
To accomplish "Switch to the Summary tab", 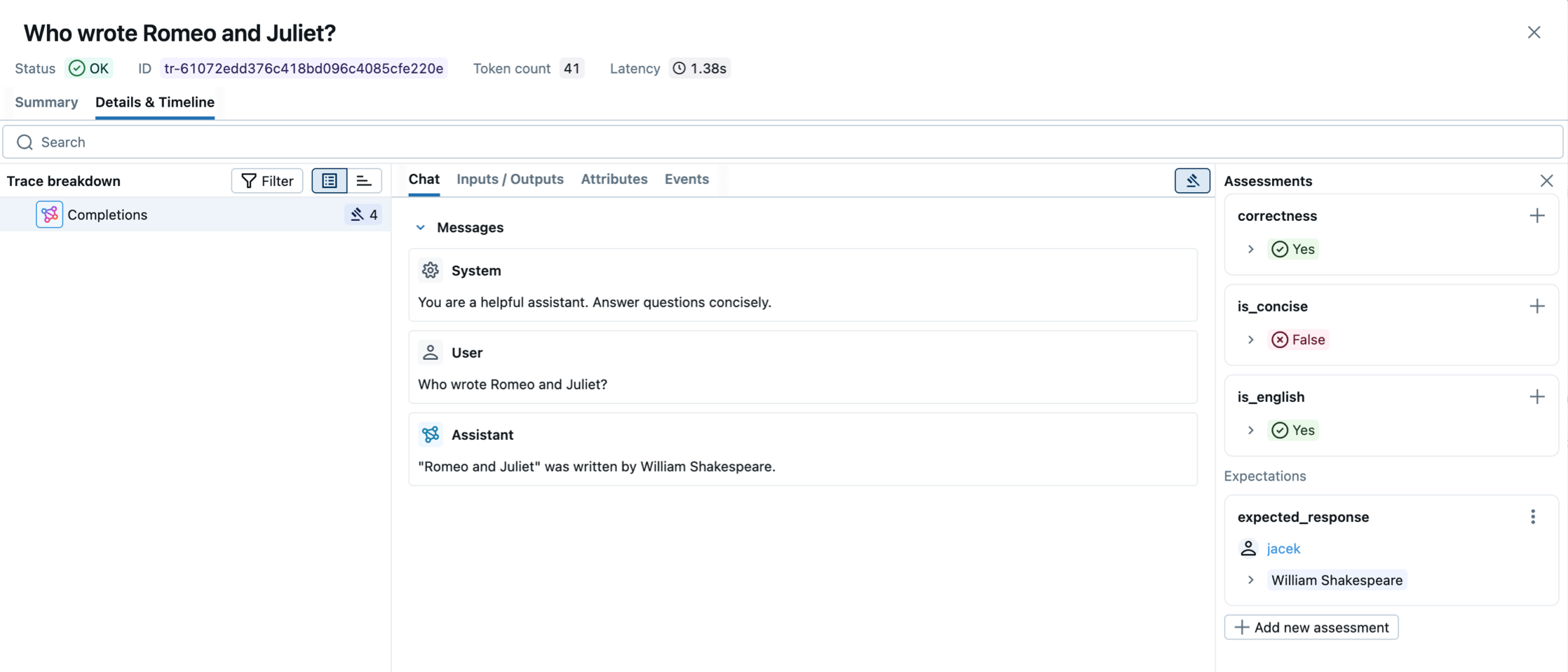I will click(x=46, y=102).
